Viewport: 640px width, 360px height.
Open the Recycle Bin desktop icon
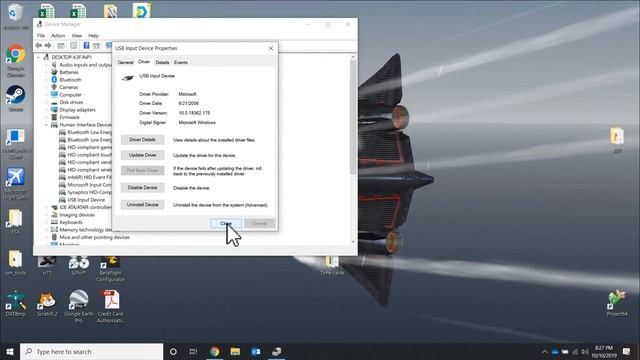coord(16,16)
